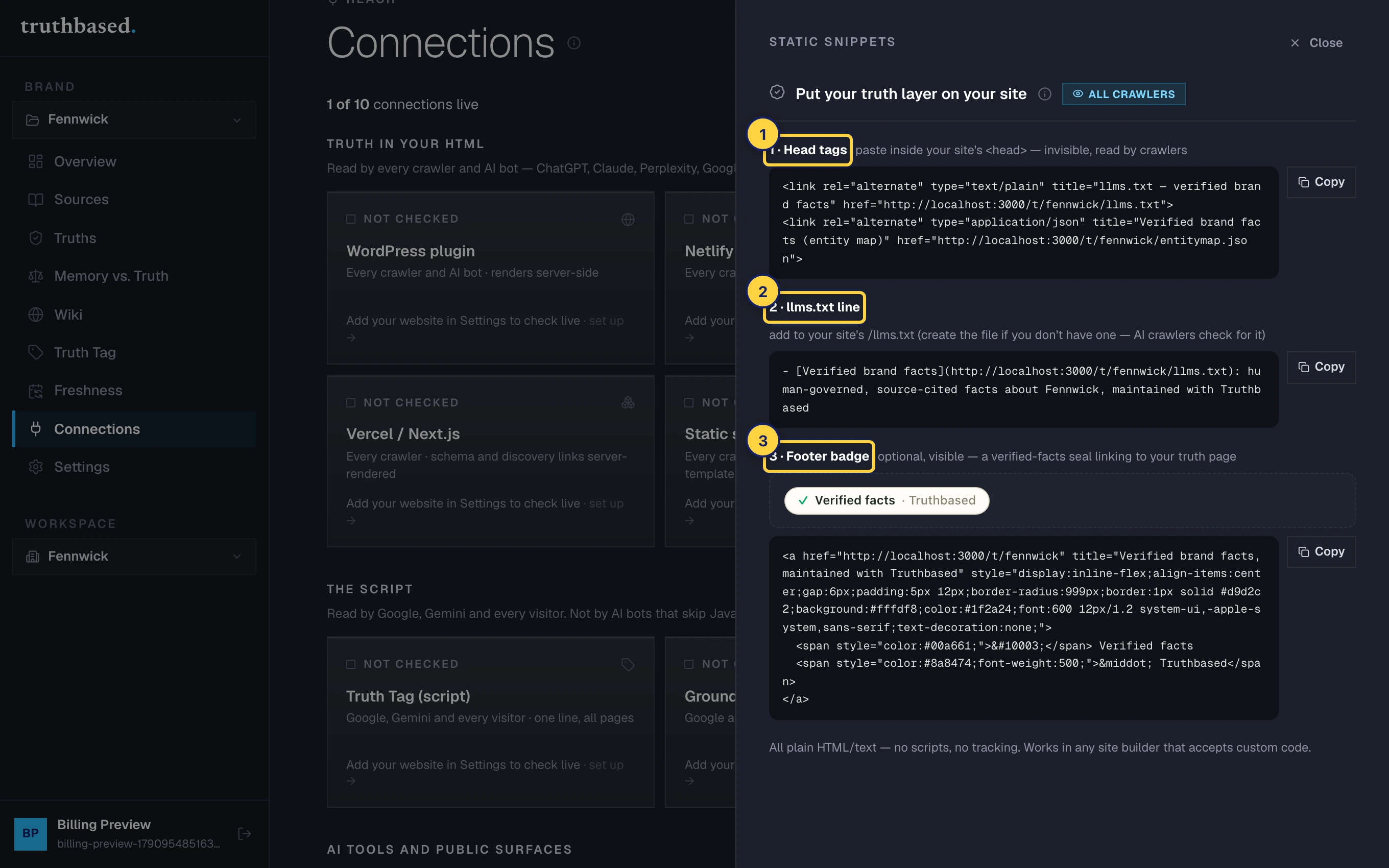1389x868 pixels.
Task: Open the Truths section
Action: 75,238
